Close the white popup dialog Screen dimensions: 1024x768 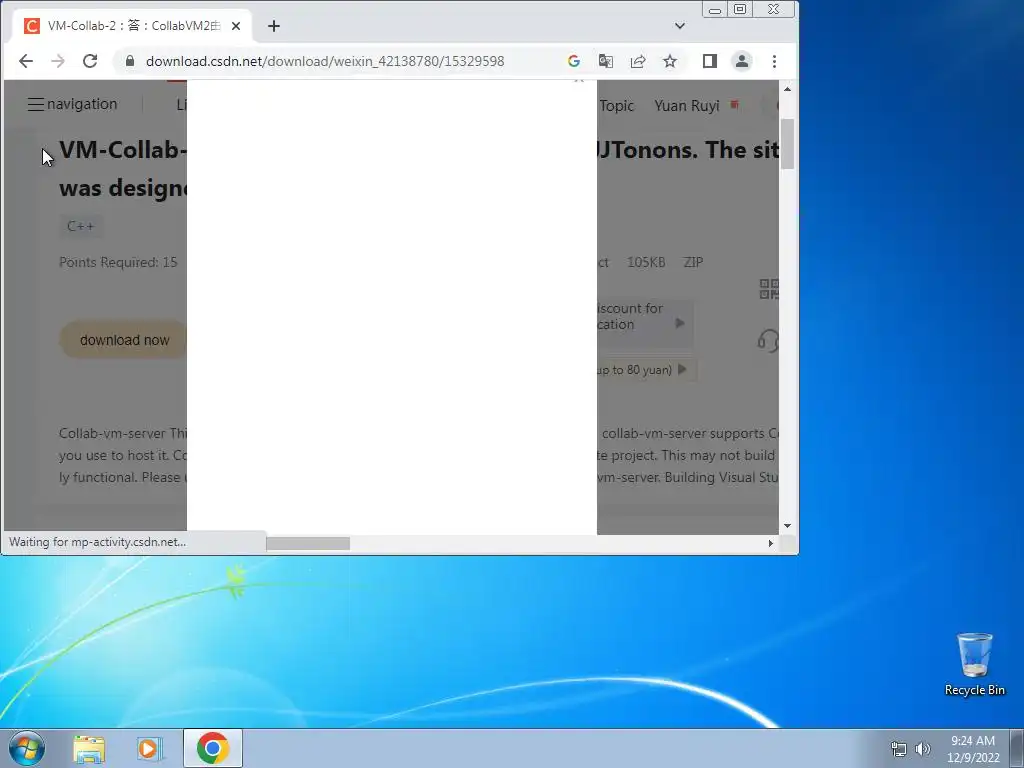point(578,80)
